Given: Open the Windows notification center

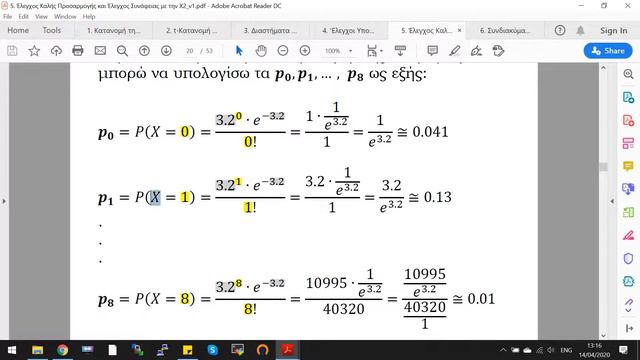Looking at the screenshot, I should pyautogui.click(x=624, y=350).
